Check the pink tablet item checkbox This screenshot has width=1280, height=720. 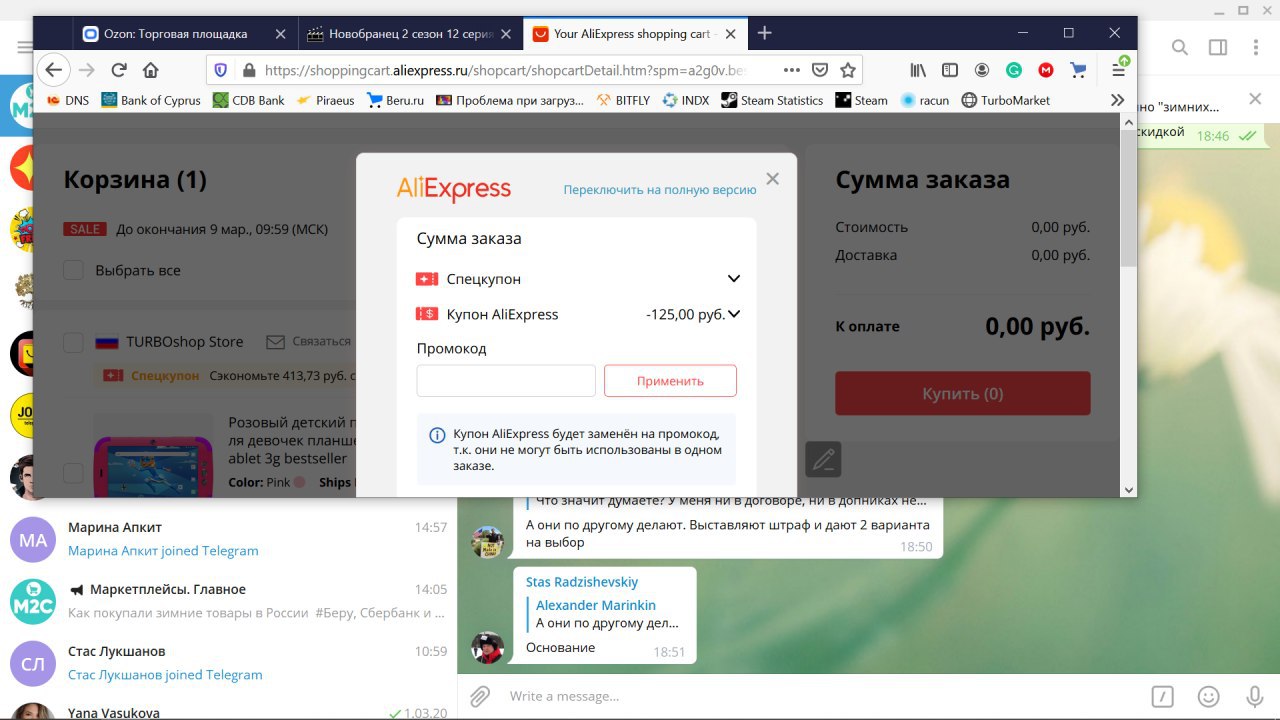(73, 472)
